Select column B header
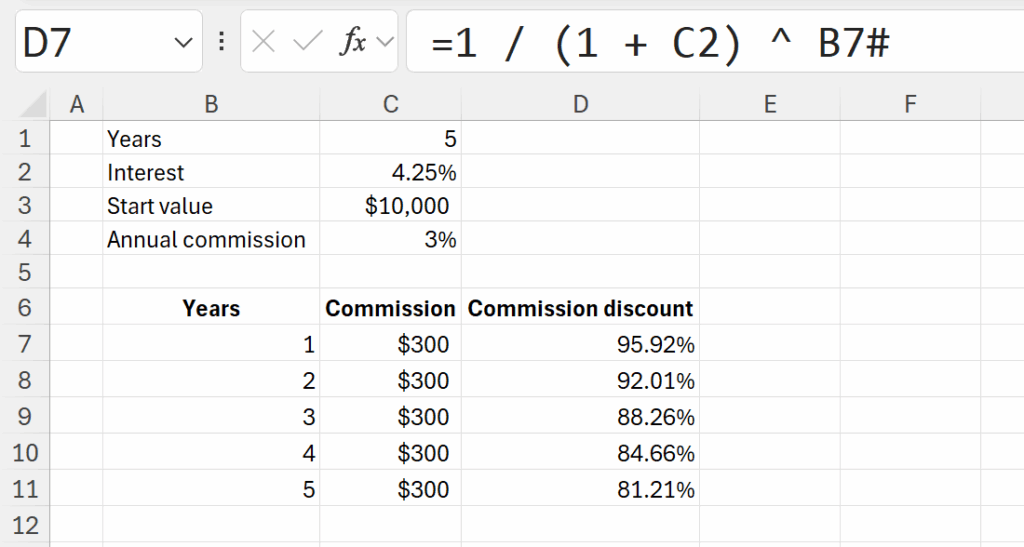The height and width of the screenshot is (547, 1024). point(211,103)
